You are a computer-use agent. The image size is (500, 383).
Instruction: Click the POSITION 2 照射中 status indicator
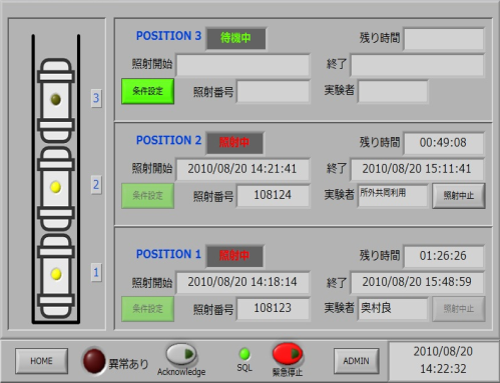(x=234, y=143)
